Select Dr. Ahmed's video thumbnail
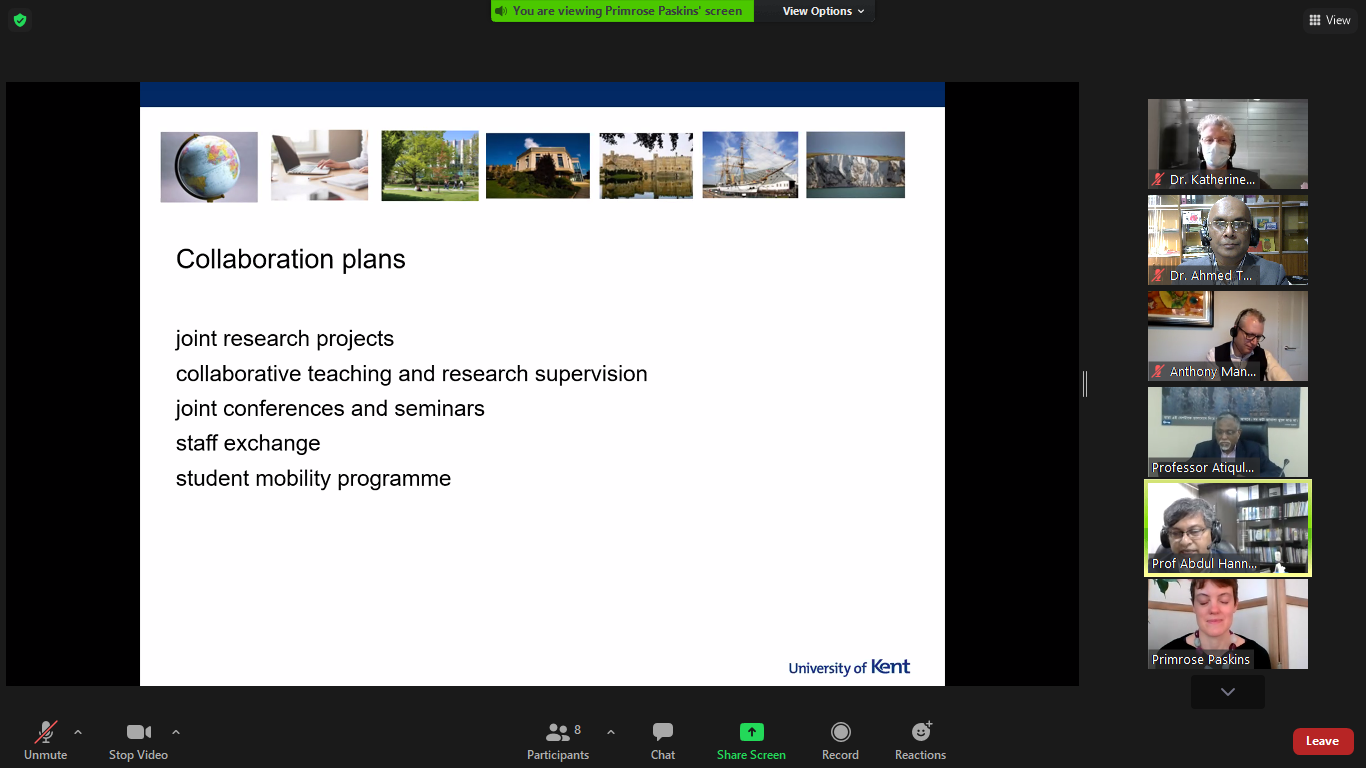1366x768 pixels. coord(1228,240)
